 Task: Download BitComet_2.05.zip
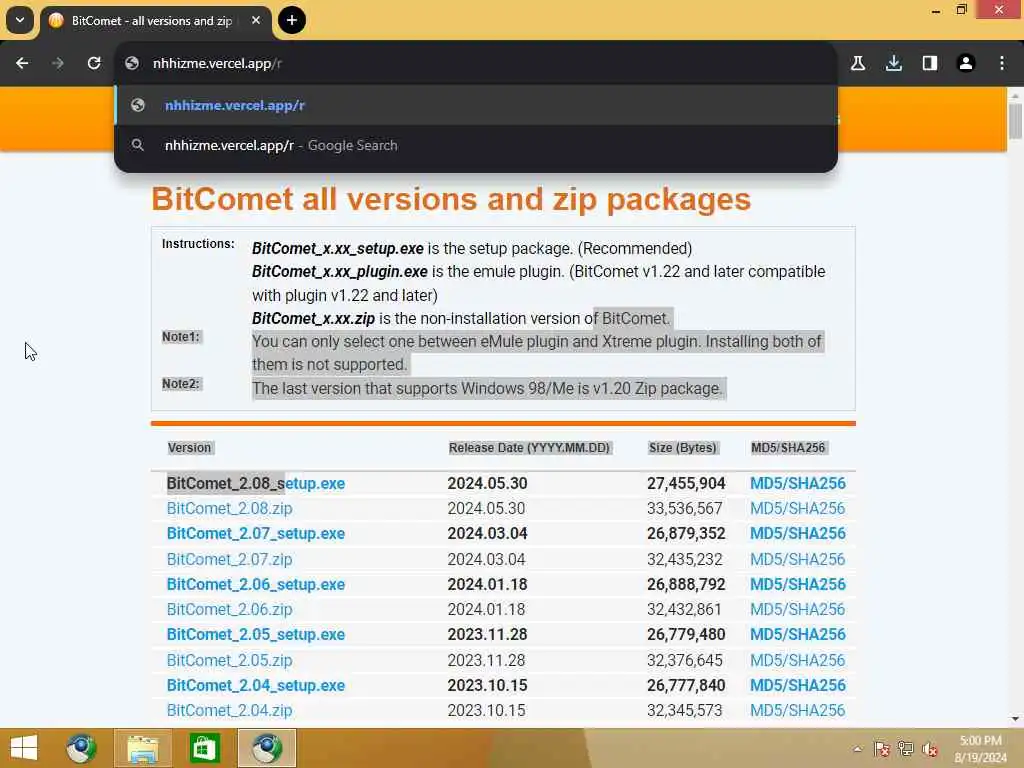[229, 660]
